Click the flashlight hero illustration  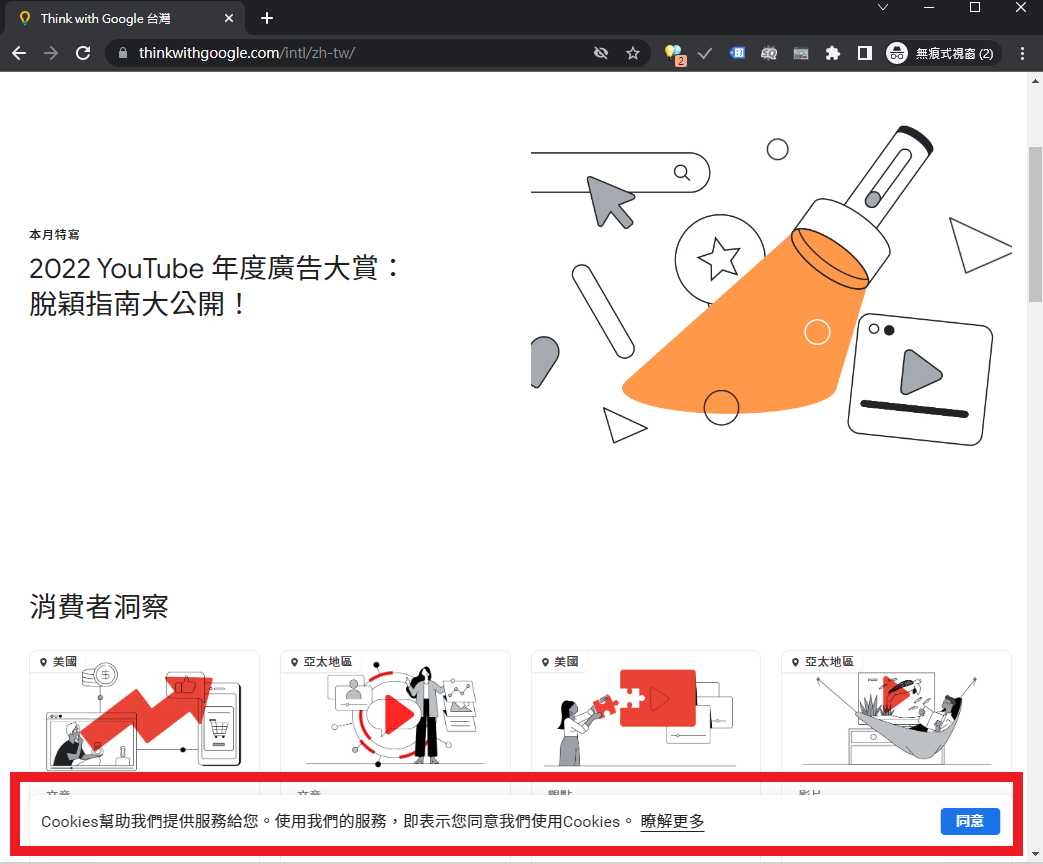pyautogui.click(x=772, y=285)
